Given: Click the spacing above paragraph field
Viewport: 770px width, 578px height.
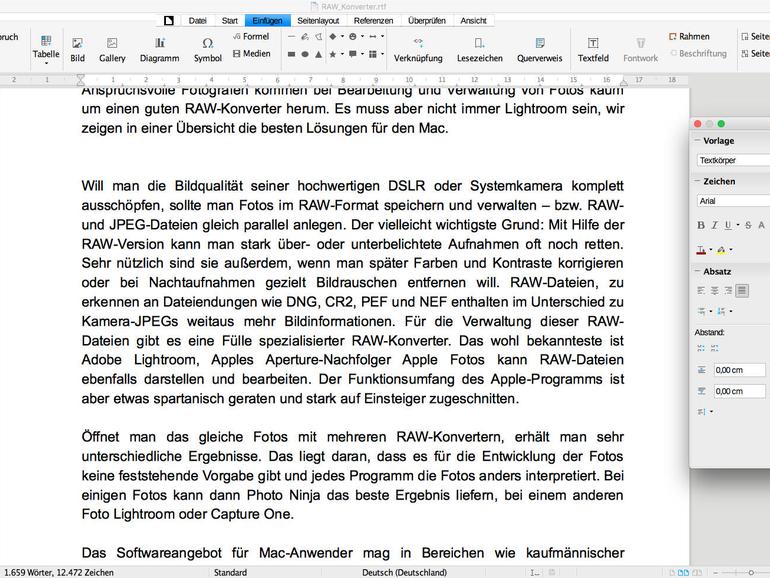Looking at the screenshot, I should pyautogui.click(x=739, y=370).
